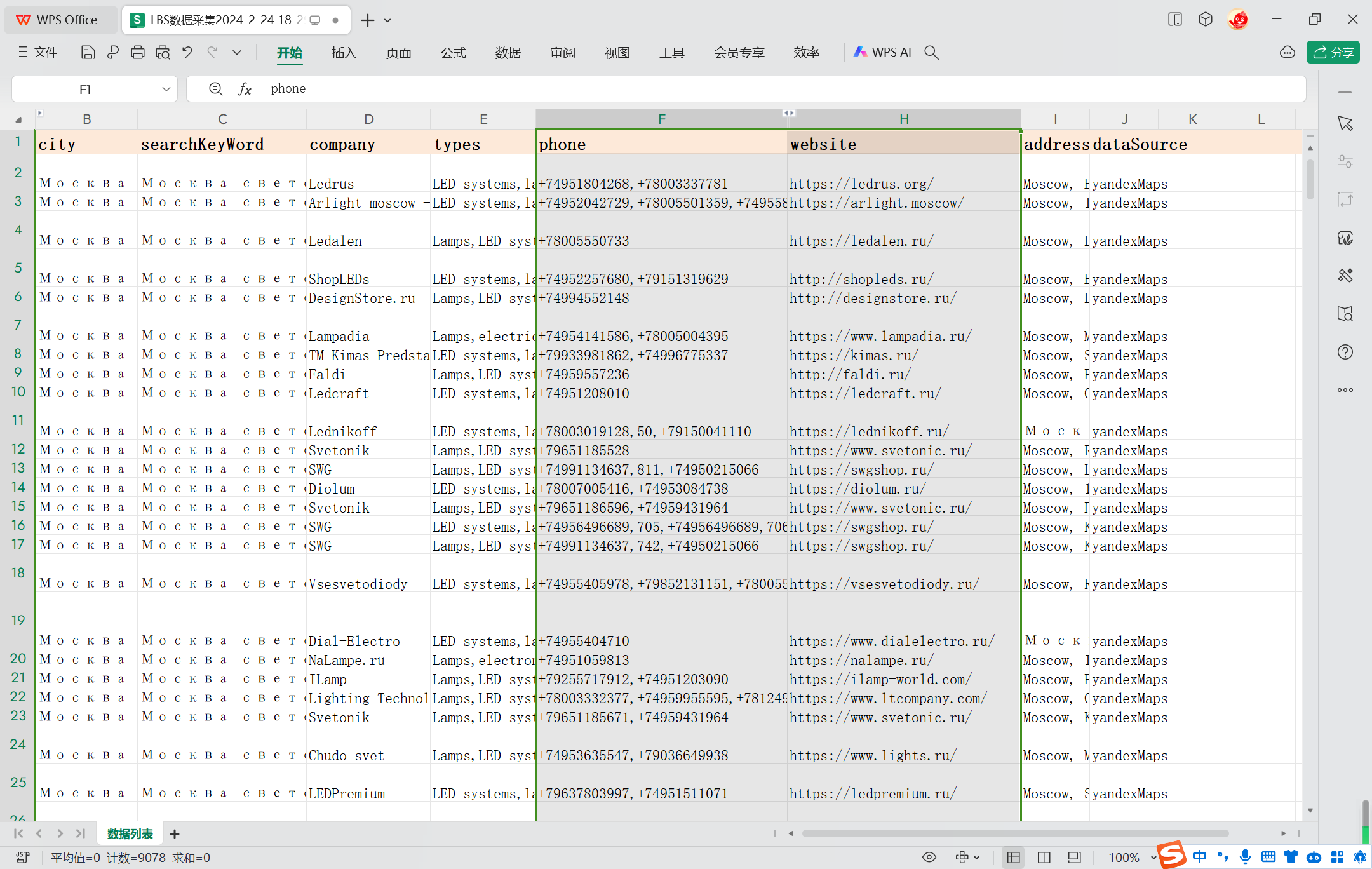This screenshot has width=1372, height=869.
Task: Open the 公式 ribbon tab
Action: (x=454, y=53)
